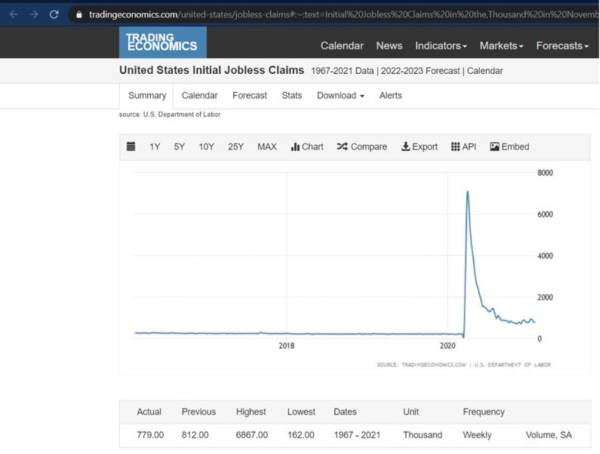Switch to the Stats tab
This screenshot has height=454, width=600.
pos(292,95)
